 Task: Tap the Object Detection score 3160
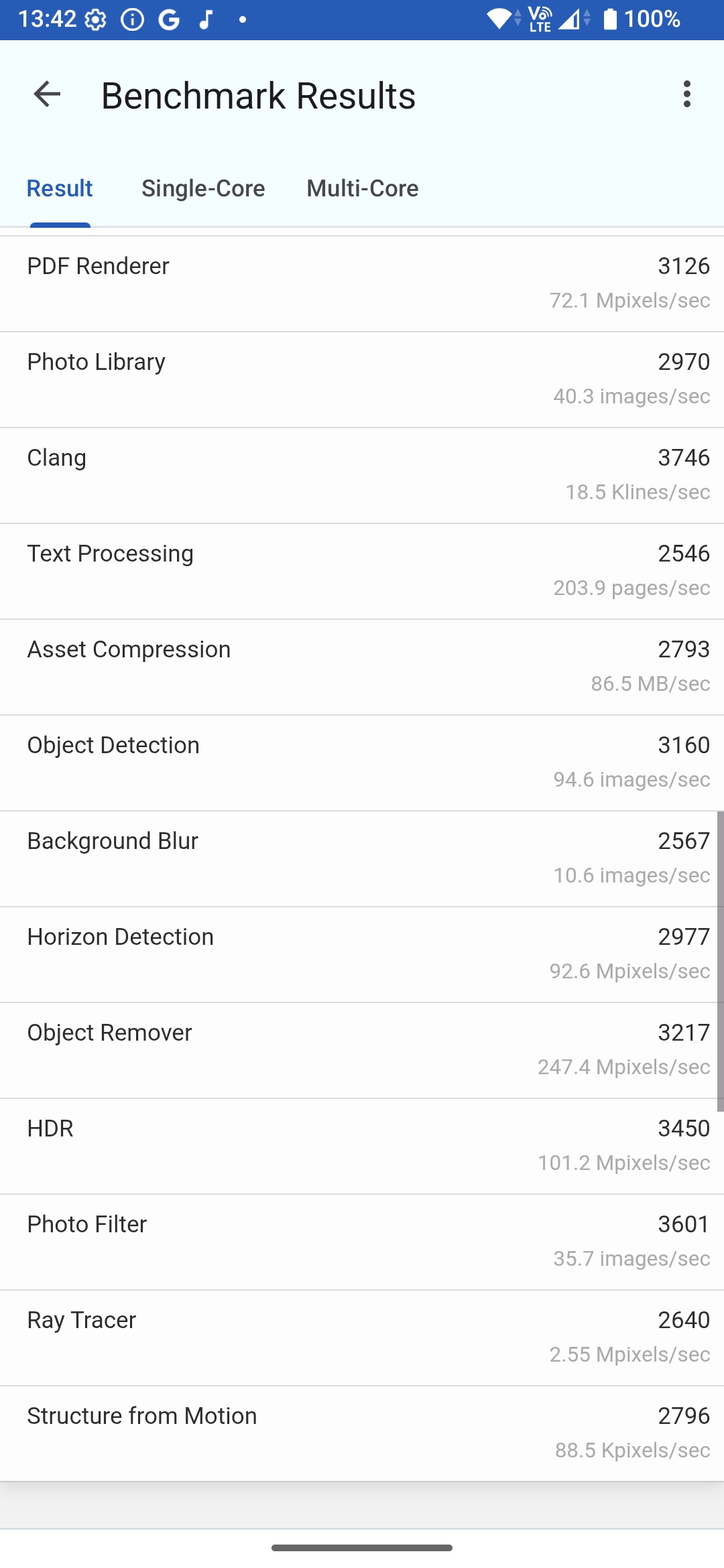pos(683,745)
